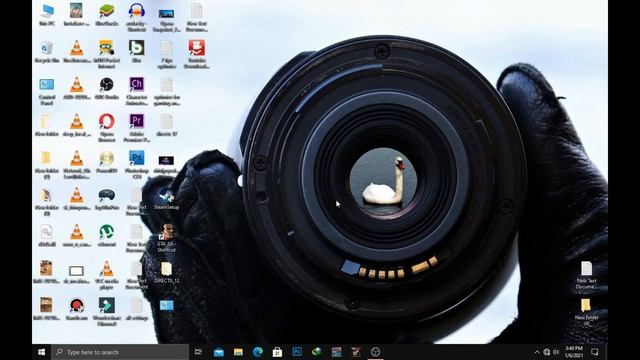
Task: Open the last taskbar app with circle icon
Action: tap(375, 352)
